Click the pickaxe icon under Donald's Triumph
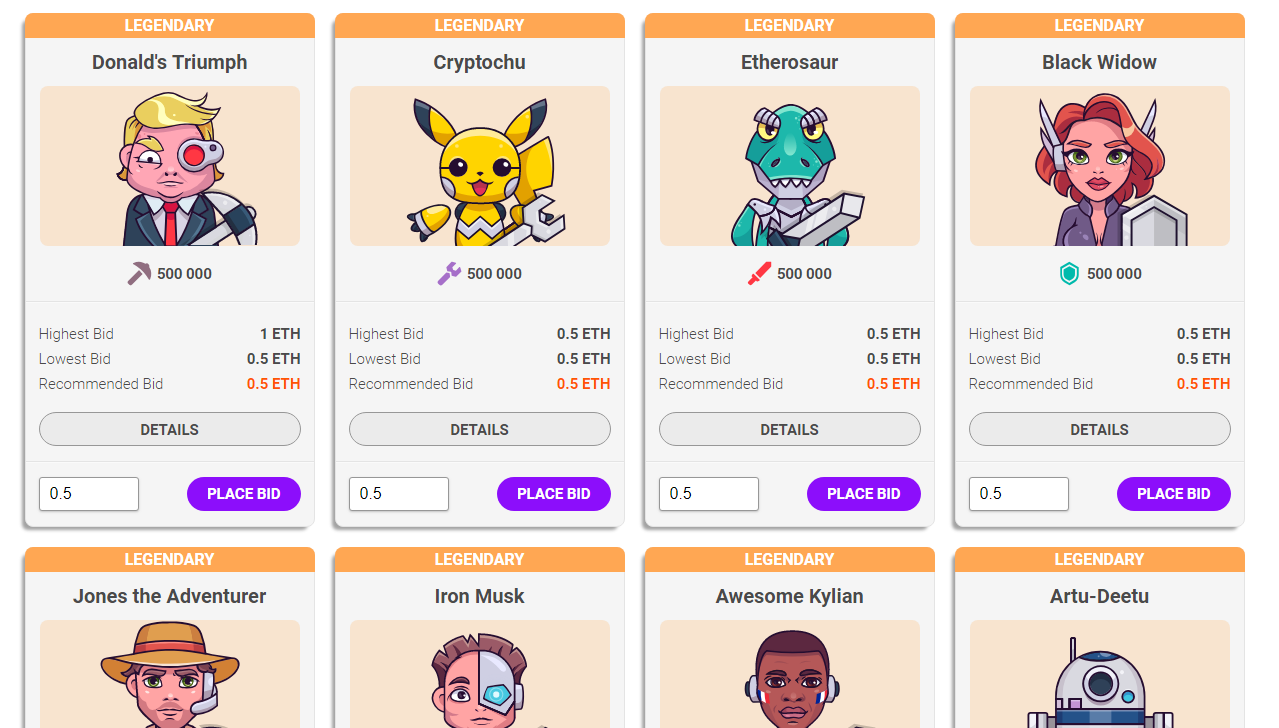 [x=139, y=273]
